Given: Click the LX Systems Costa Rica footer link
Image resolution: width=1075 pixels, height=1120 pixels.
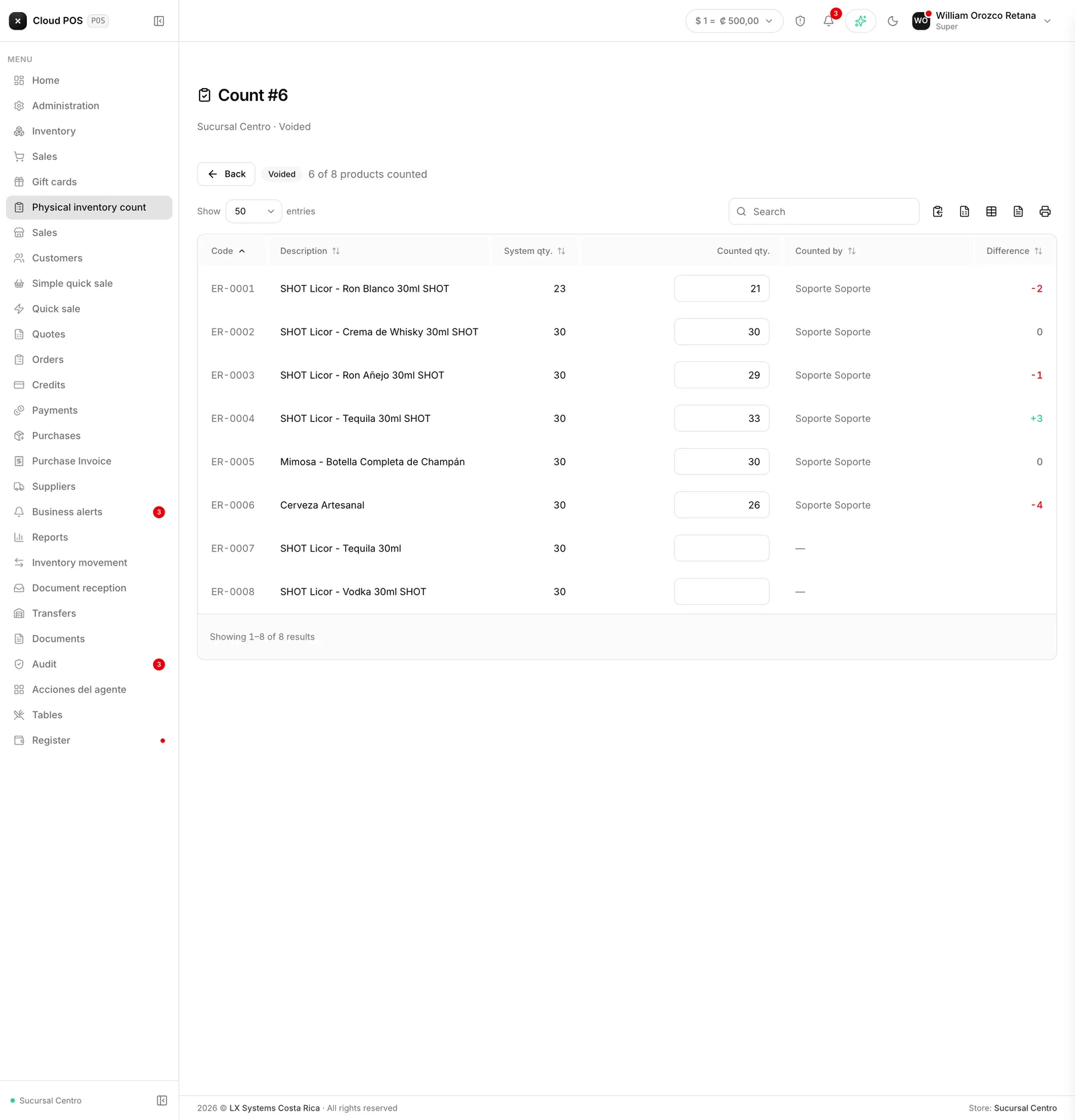Looking at the screenshot, I should click(x=274, y=1108).
